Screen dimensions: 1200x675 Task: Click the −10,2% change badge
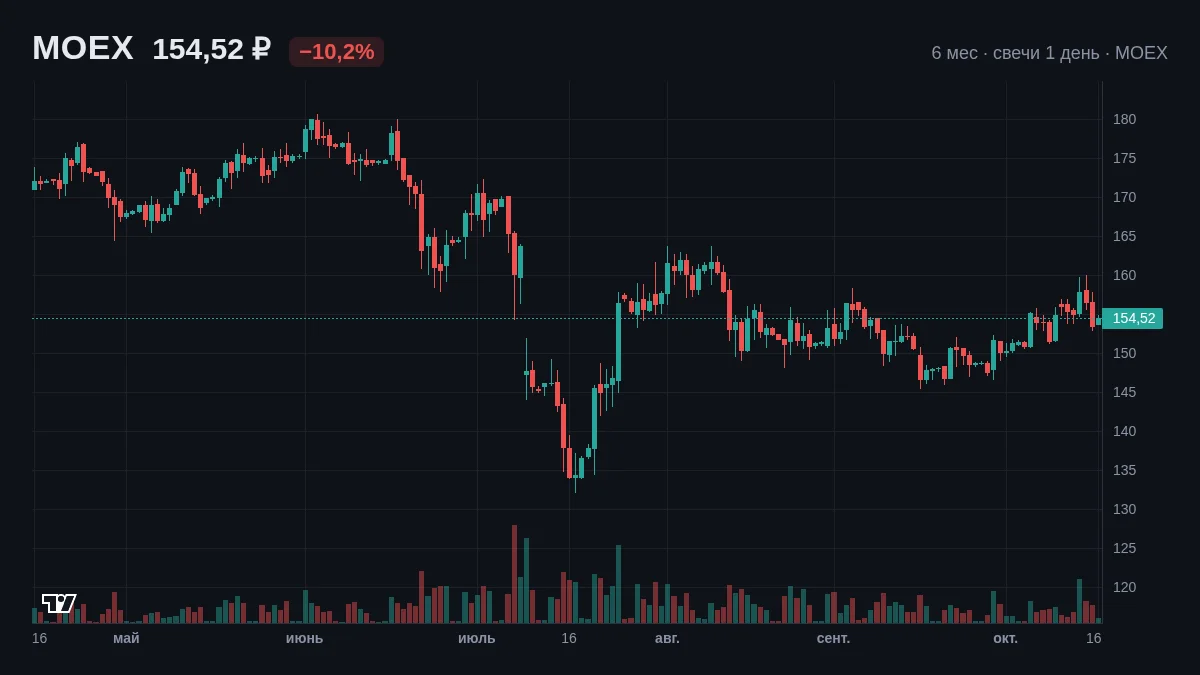click(x=336, y=52)
